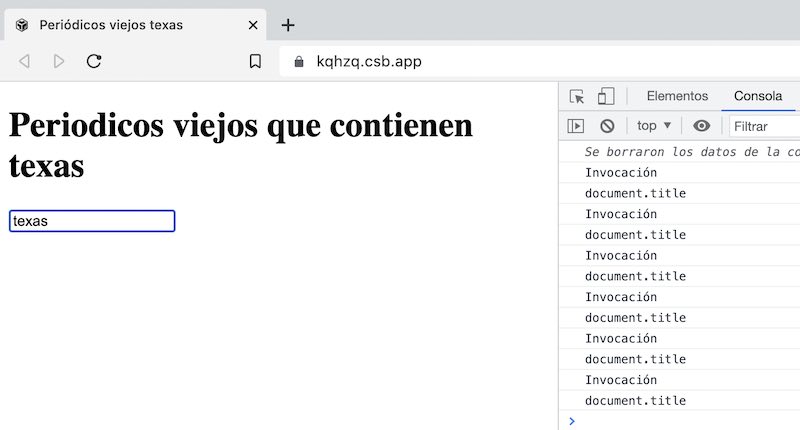Click the Filtrar console filter field

coord(765,126)
